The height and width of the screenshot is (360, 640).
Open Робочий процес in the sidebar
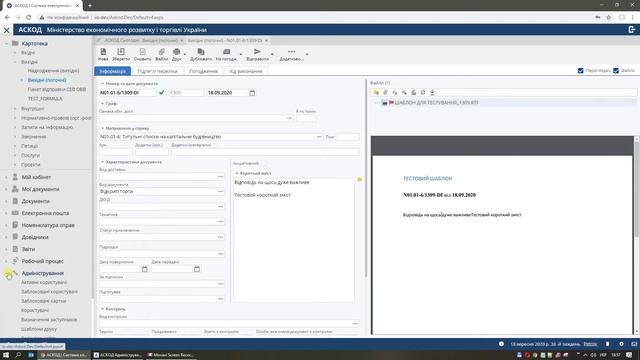point(42,261)
